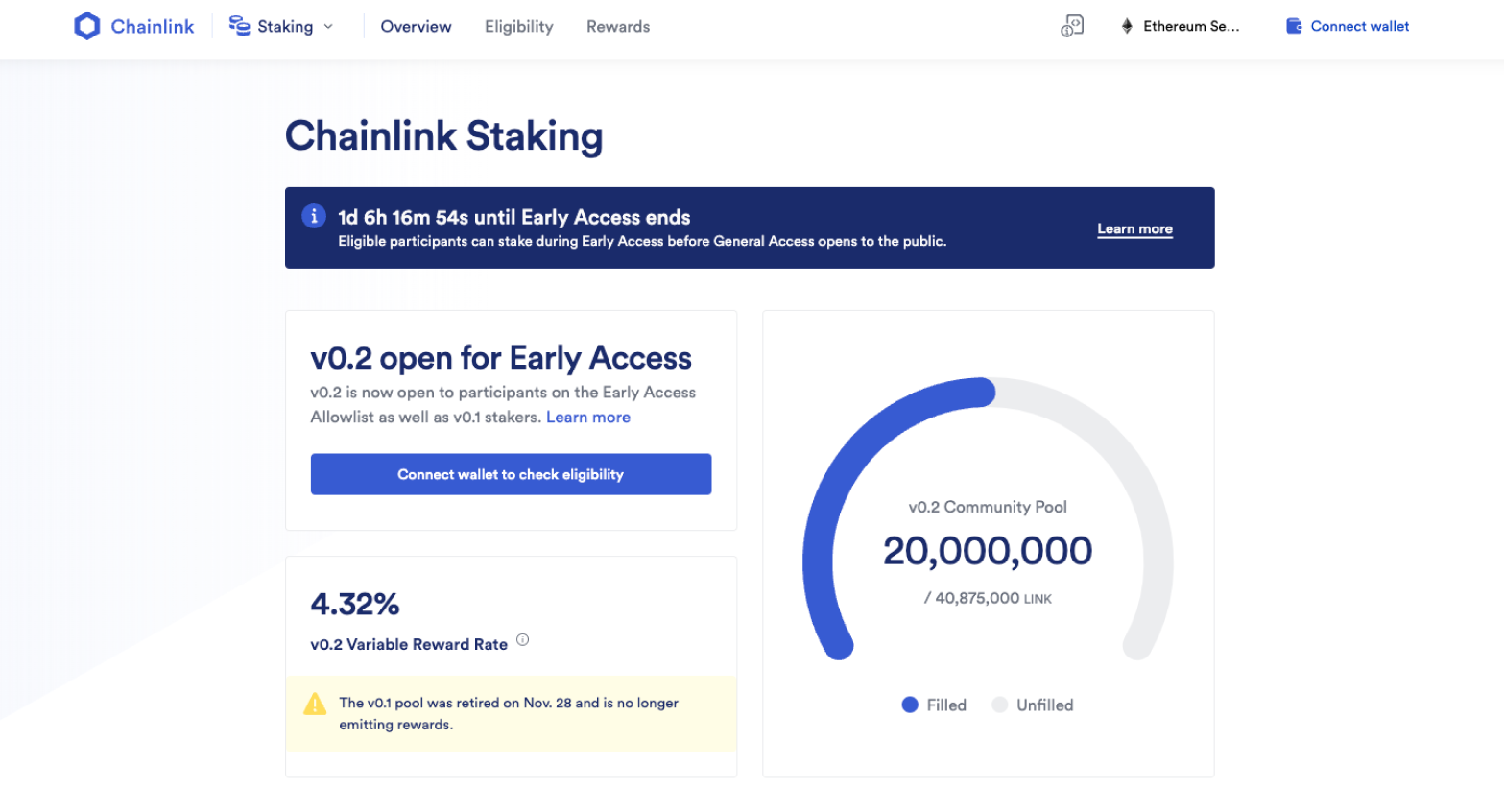1504x812 pixels.
Task: Click the v0.2 Variable Reward Rate label
Action: (409, 644)
